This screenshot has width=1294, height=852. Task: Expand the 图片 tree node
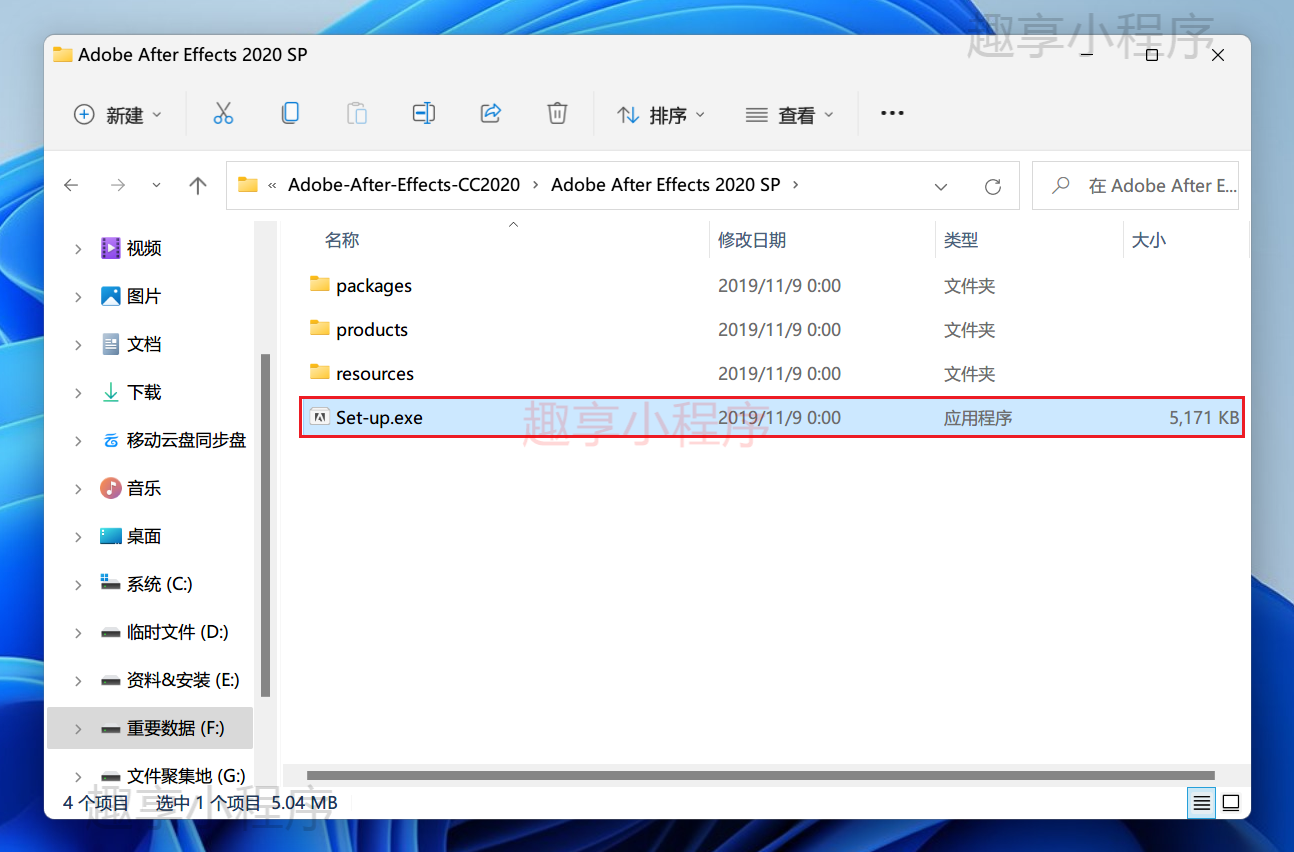pos(78,297)
